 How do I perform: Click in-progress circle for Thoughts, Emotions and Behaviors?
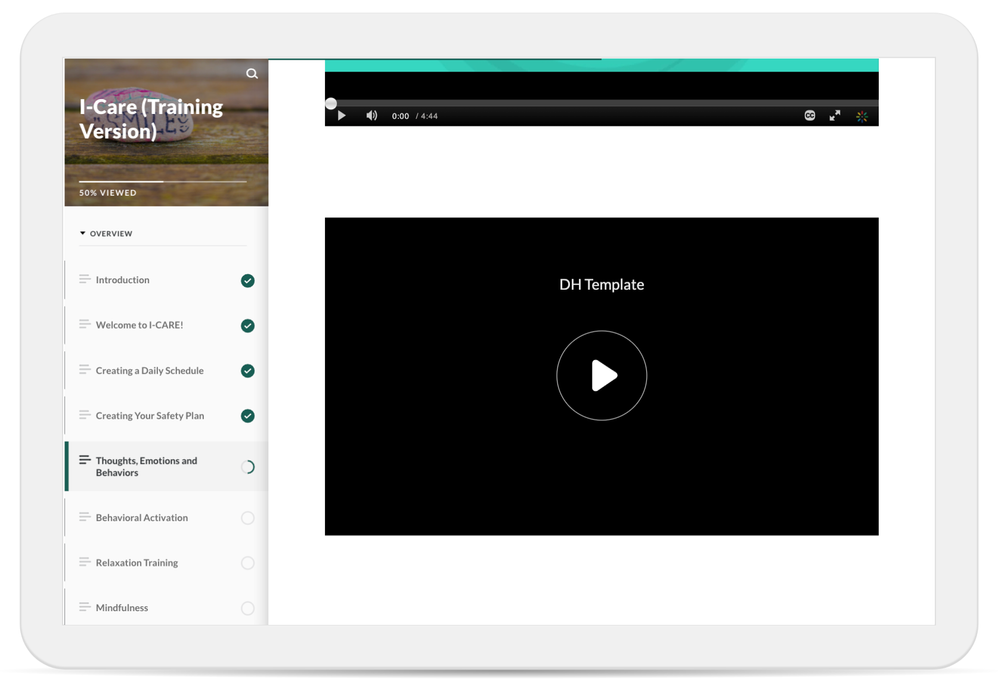pyautogui.click(x=248, y=467)
